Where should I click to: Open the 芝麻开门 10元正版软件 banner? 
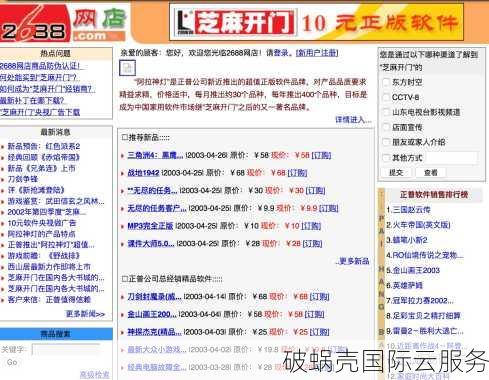pos(316,22)
